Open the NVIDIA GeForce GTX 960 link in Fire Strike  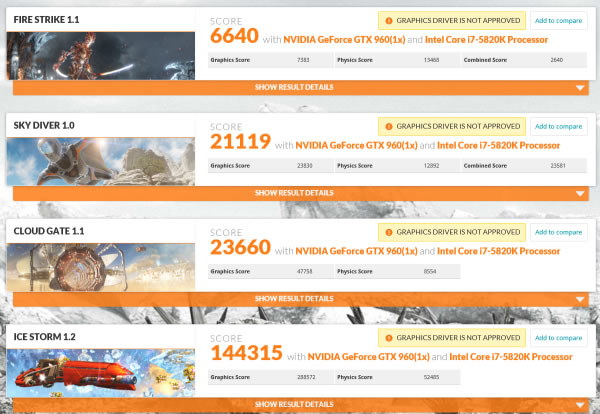coord(344,40)
